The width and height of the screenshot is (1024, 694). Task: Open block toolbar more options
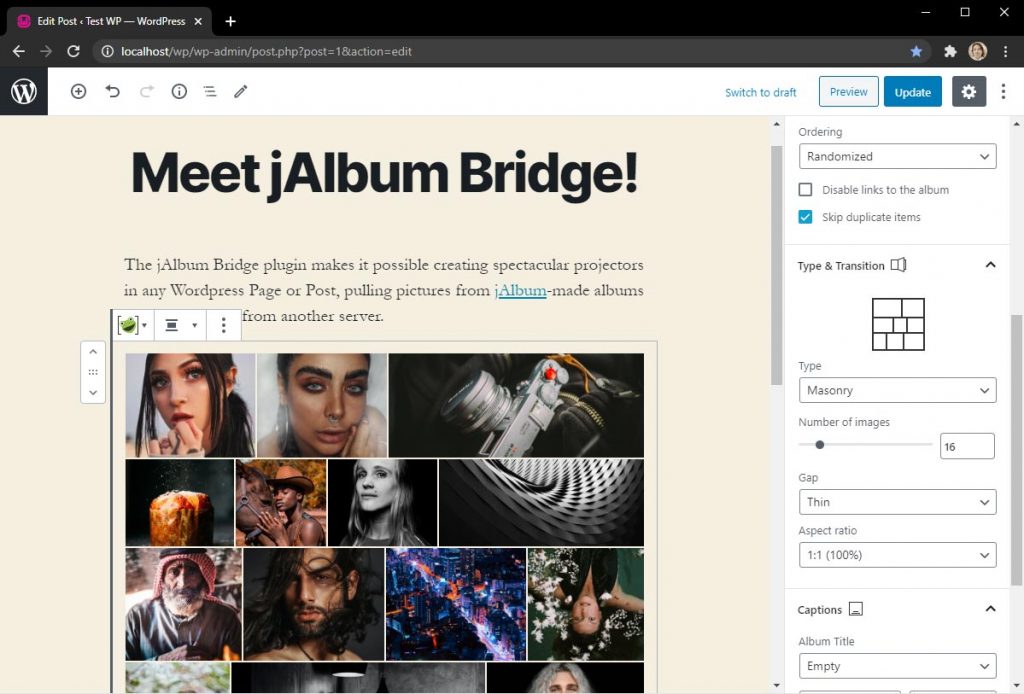click(x=223, y=325)
